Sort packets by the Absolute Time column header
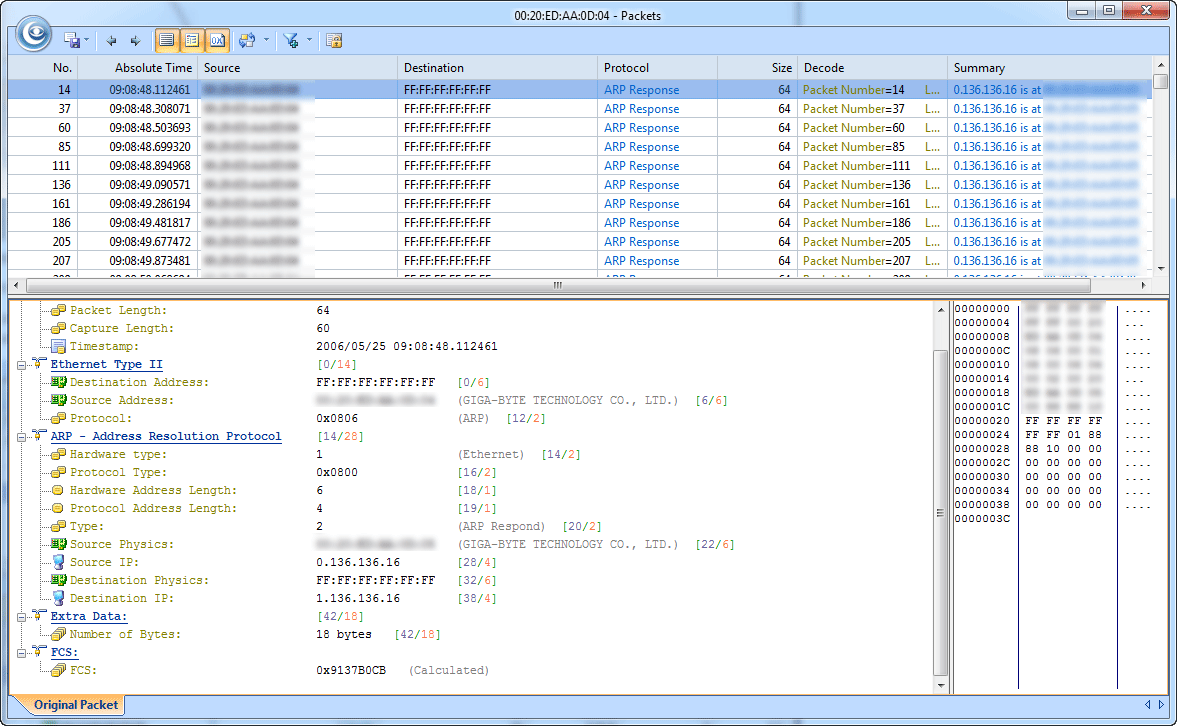 [152, 68]
